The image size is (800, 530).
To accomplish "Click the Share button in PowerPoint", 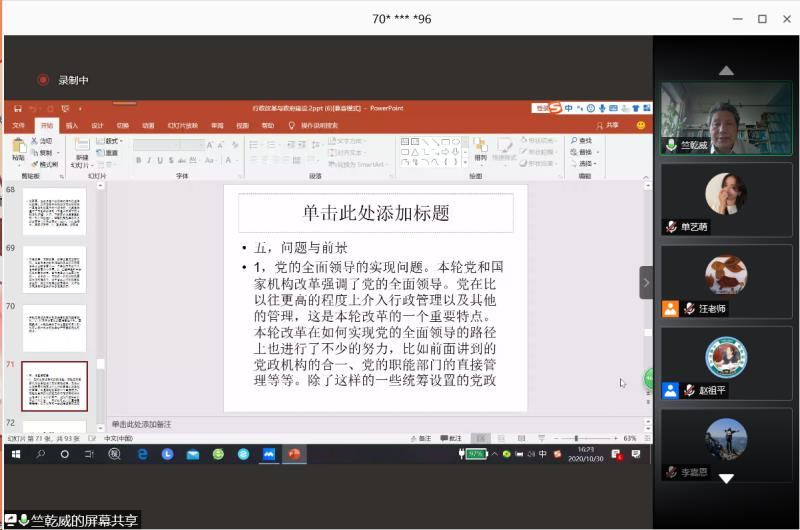I will coord(607,126).
